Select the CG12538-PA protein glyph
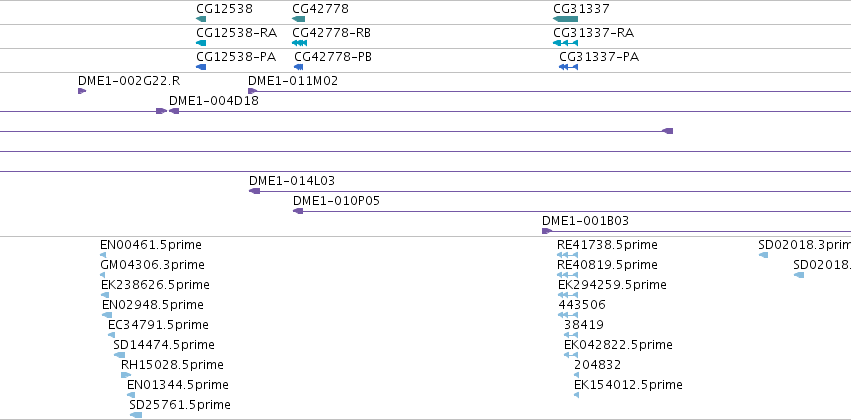The height and width of the screenshot is (420, 851). (x=201, y=67)
